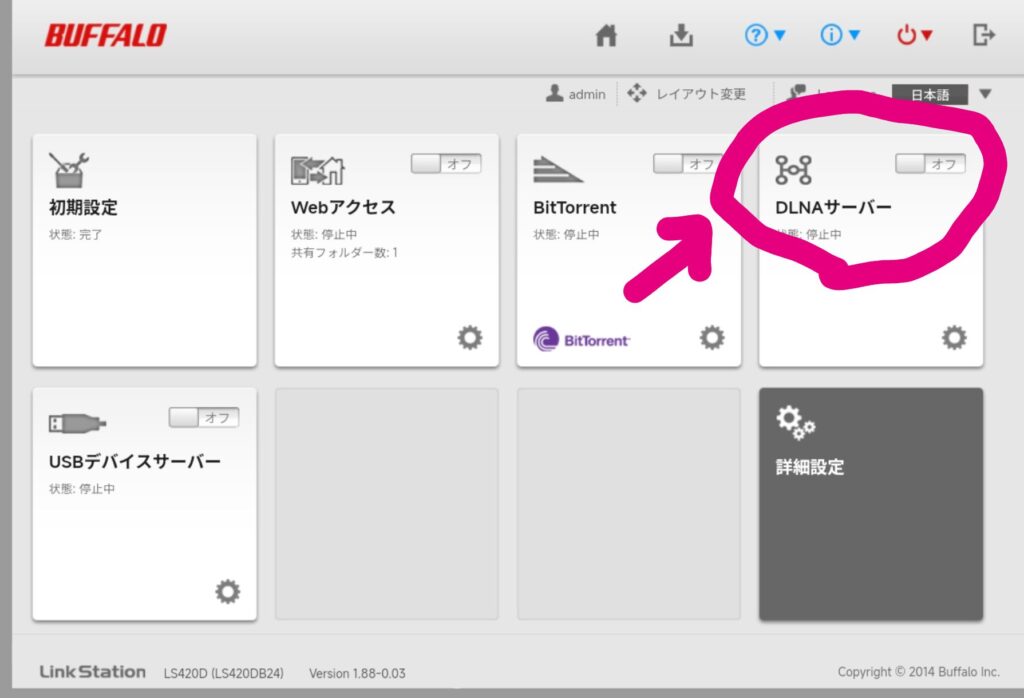1024x698 pixels.
Task: Toggle the Webアクセス switch on
Action: coord(446,164)
